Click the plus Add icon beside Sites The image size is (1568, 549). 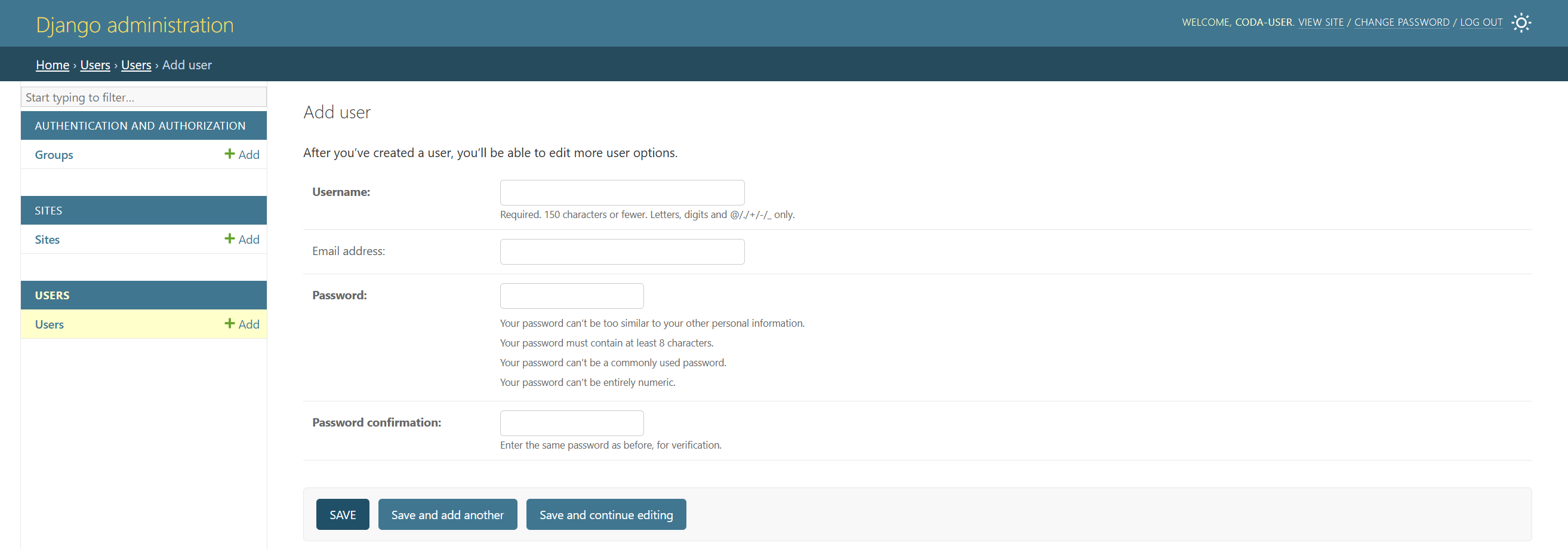[242, 240]
